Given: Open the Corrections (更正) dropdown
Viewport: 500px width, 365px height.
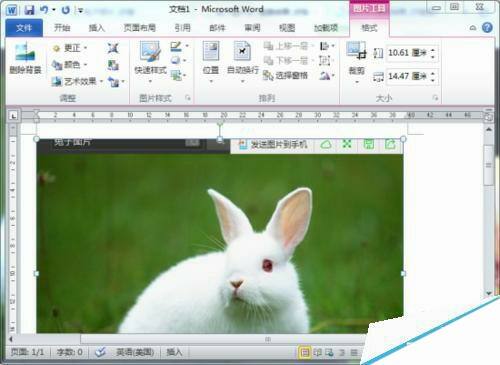Looking at the screenshot, I should pos(70,48).
